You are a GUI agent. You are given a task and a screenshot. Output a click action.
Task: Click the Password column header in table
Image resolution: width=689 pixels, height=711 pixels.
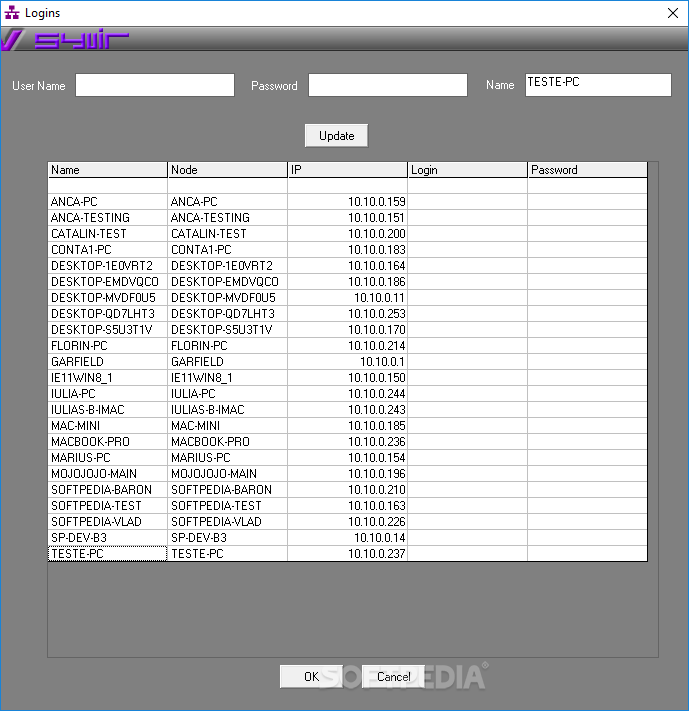[x=587, y=170]
